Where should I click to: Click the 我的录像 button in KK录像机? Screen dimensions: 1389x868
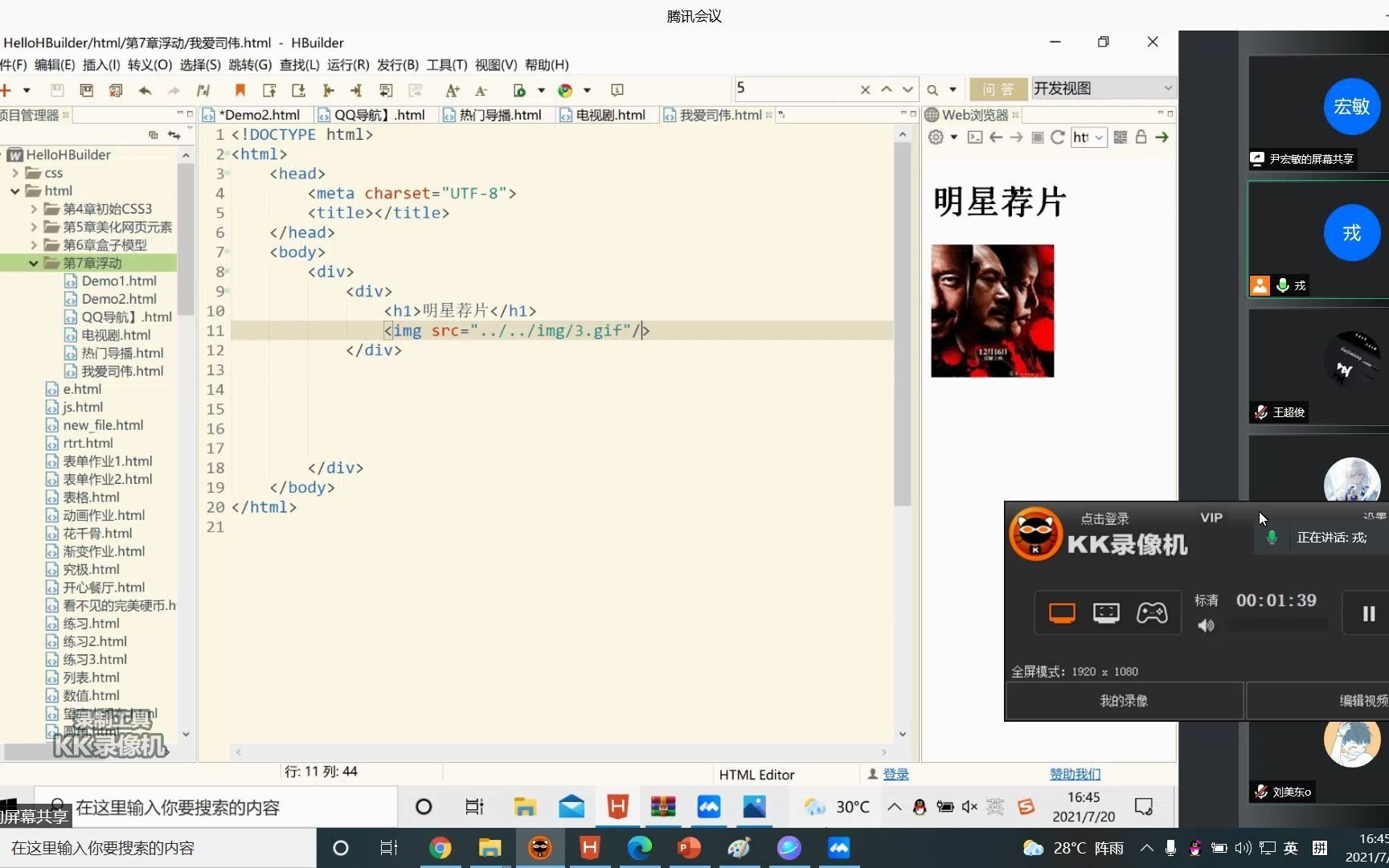click(1123, 700)
